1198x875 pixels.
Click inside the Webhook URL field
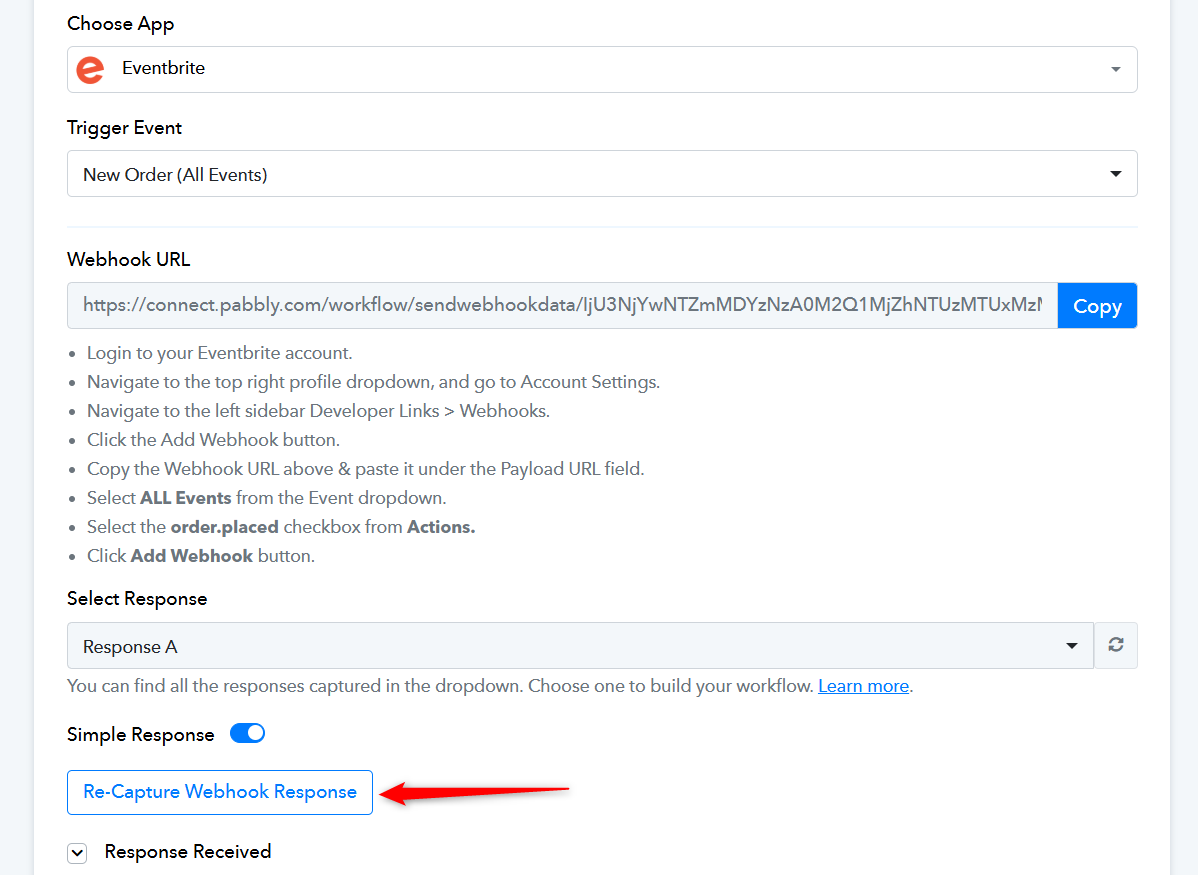point(562,306)
